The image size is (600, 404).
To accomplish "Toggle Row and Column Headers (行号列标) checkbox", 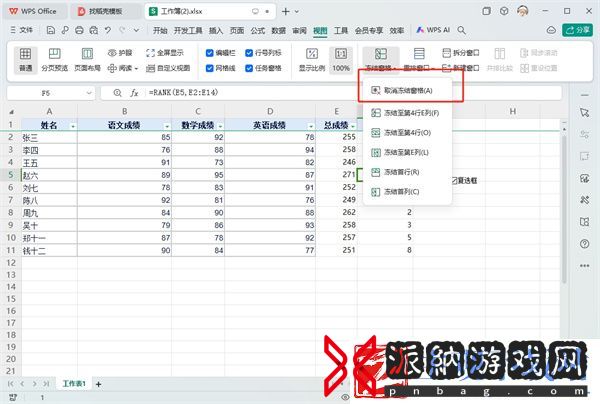I will click(x=249, y=53).
